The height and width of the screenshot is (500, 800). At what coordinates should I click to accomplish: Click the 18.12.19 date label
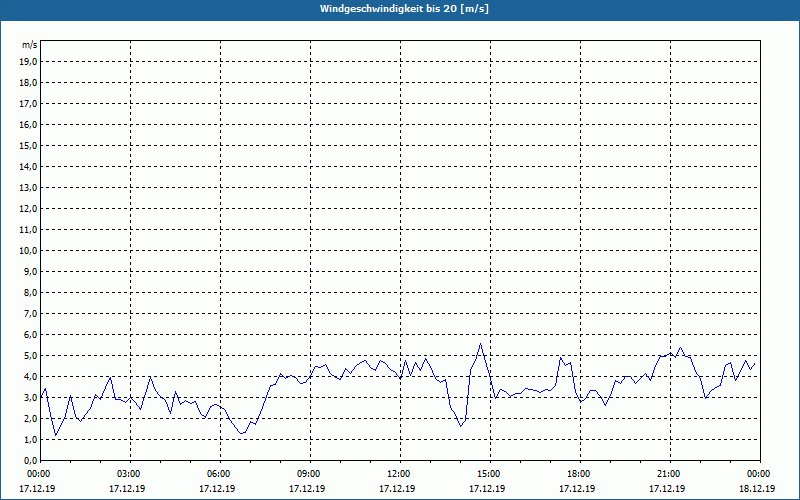(757, 488)
